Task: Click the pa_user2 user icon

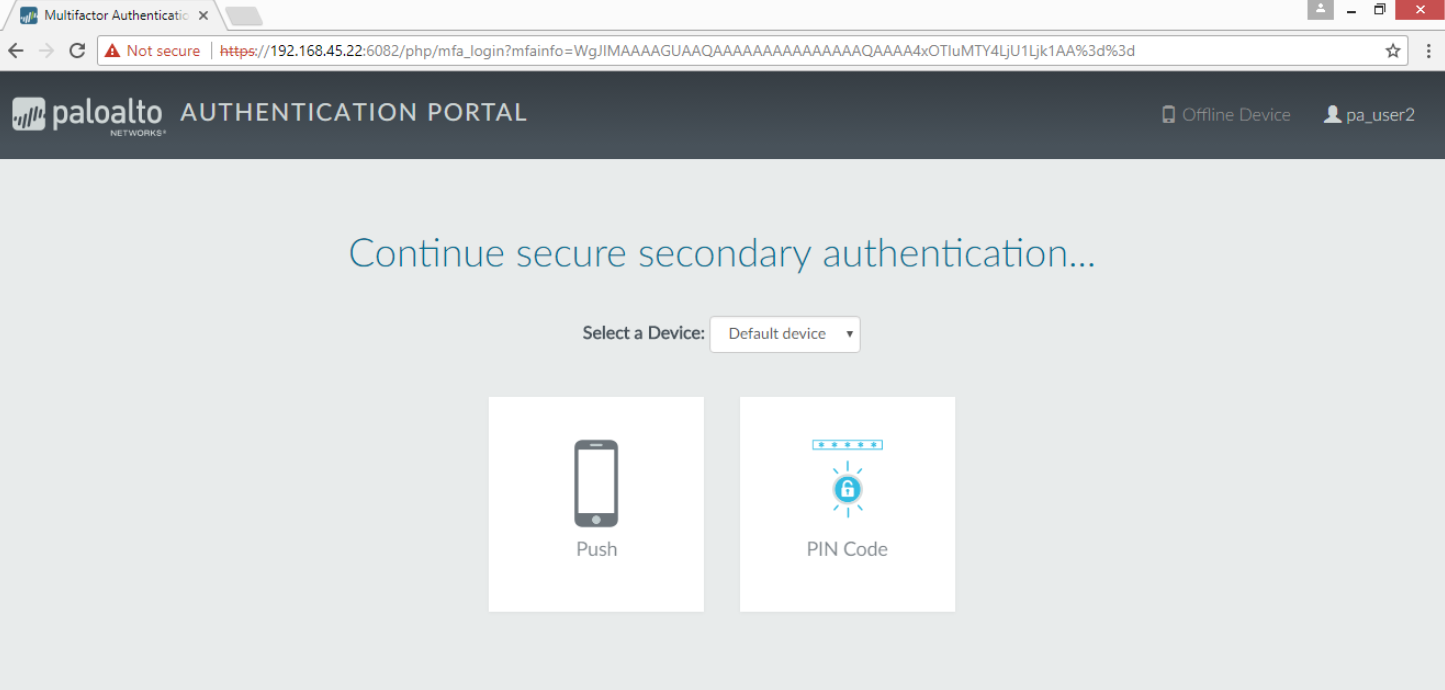Action: [x=1332, y=115]
